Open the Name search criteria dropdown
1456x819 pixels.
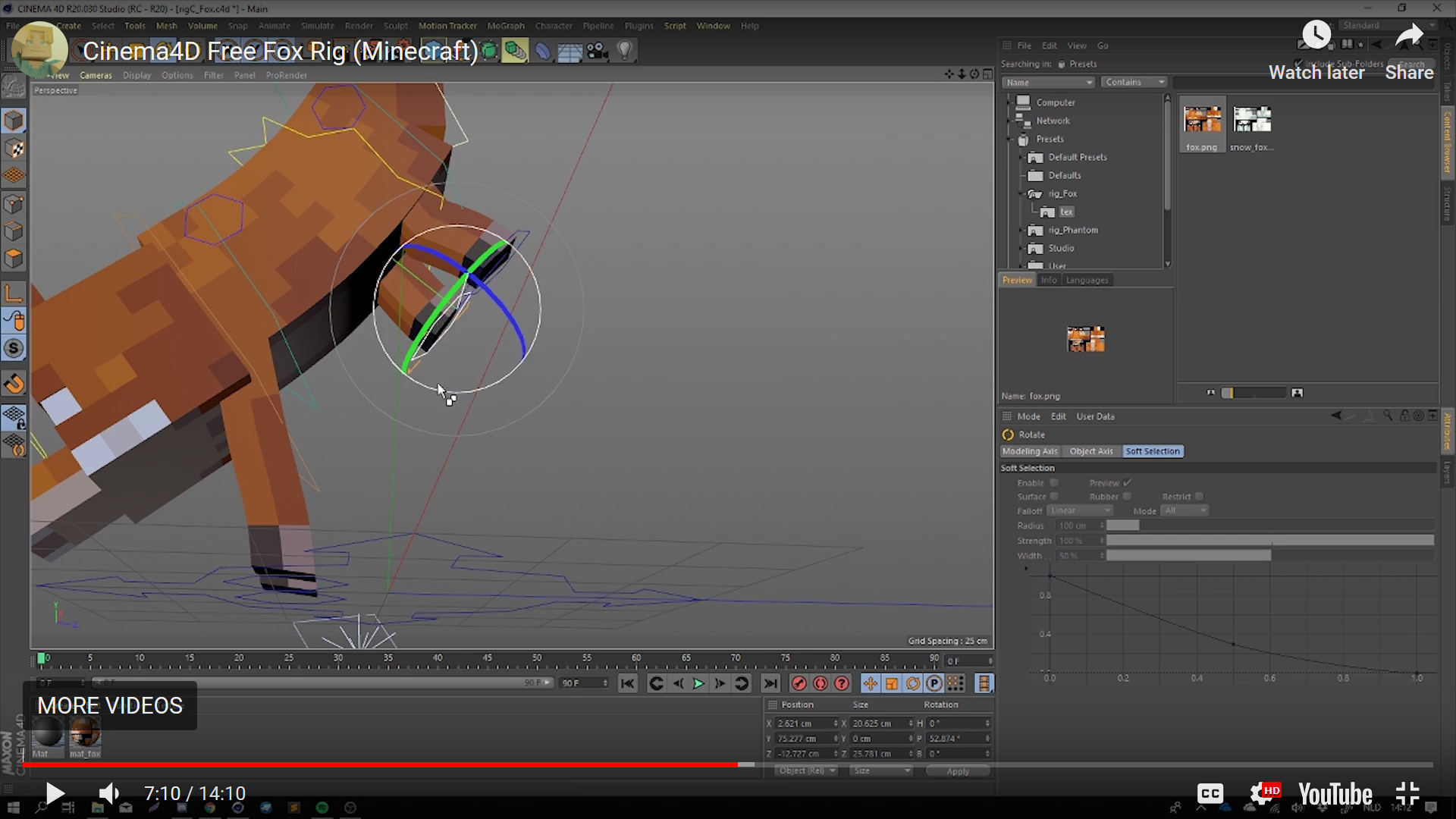1048,83
